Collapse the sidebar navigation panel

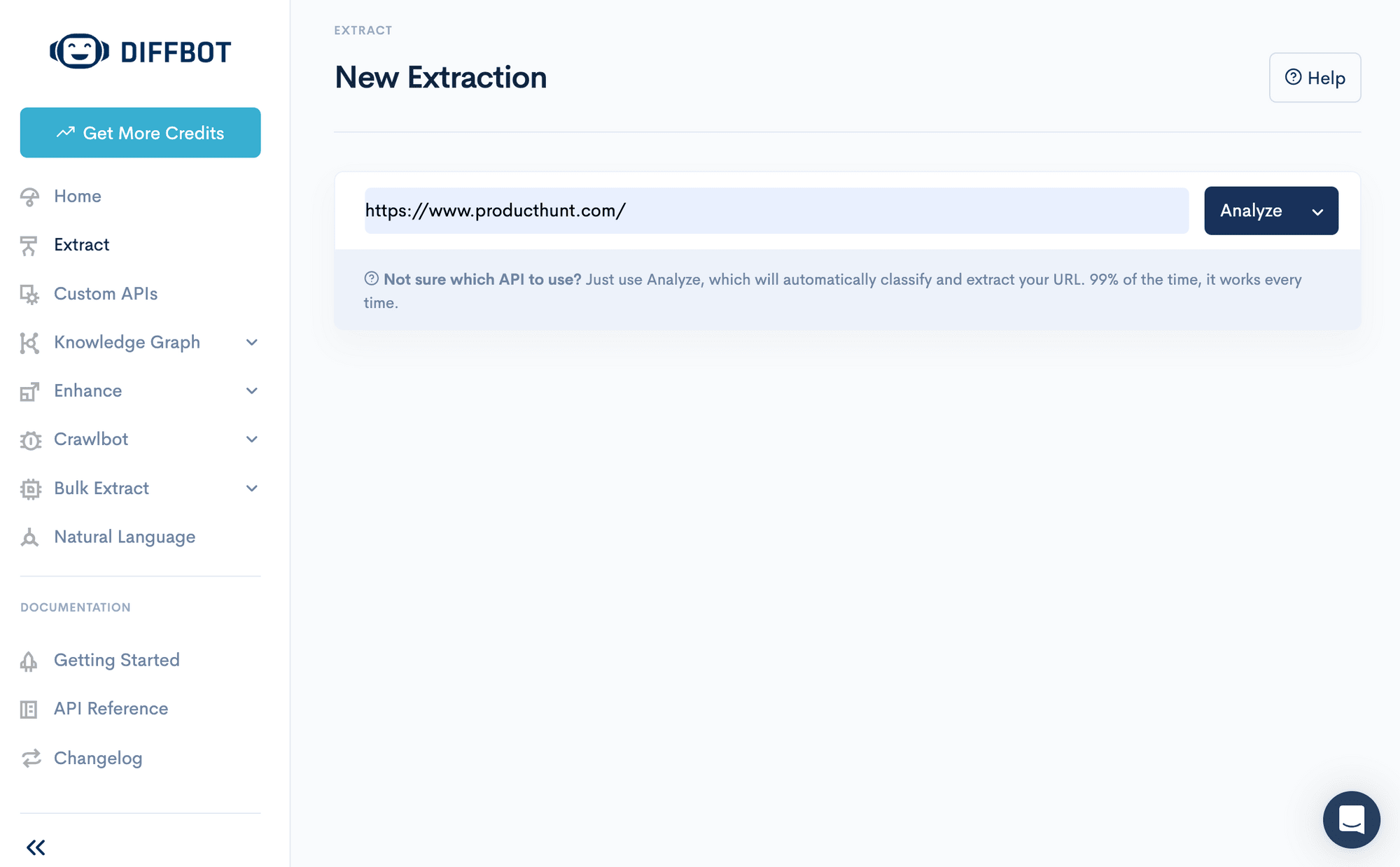click(35, 848)
